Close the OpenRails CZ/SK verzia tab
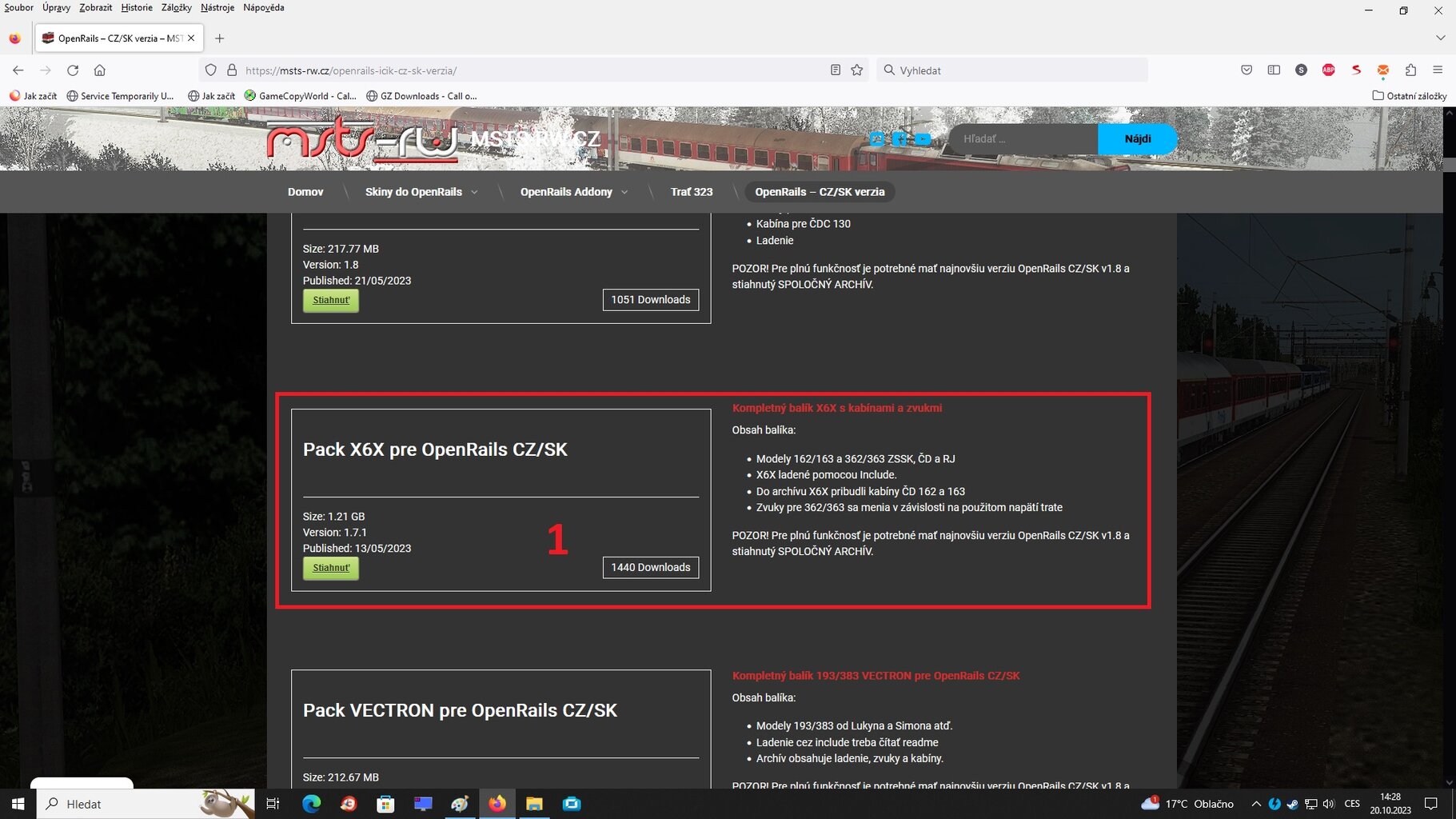This screenshot has width=1456, height=819. pos(191,38)
